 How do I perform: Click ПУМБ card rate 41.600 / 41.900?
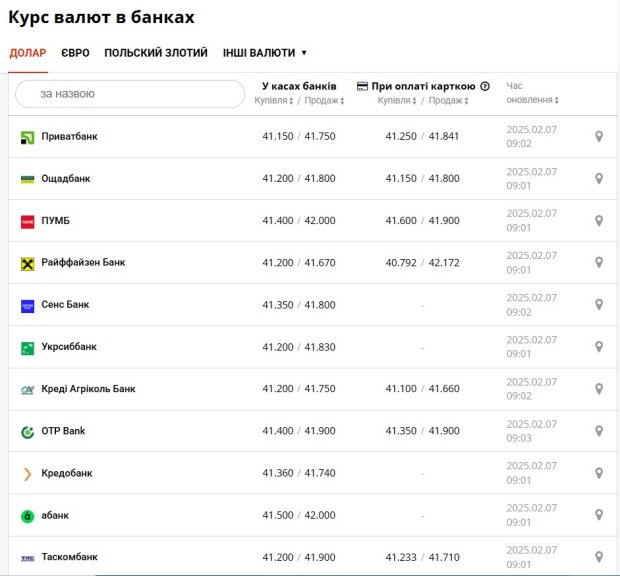(x=422, y=221)
